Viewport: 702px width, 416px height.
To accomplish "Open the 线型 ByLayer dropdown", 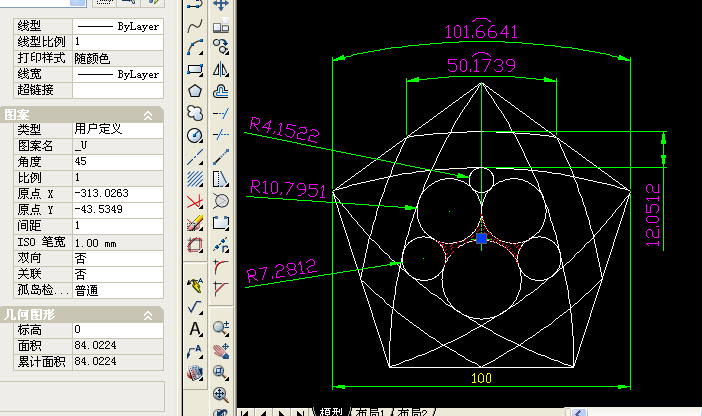I will click(x=118, y=26).
